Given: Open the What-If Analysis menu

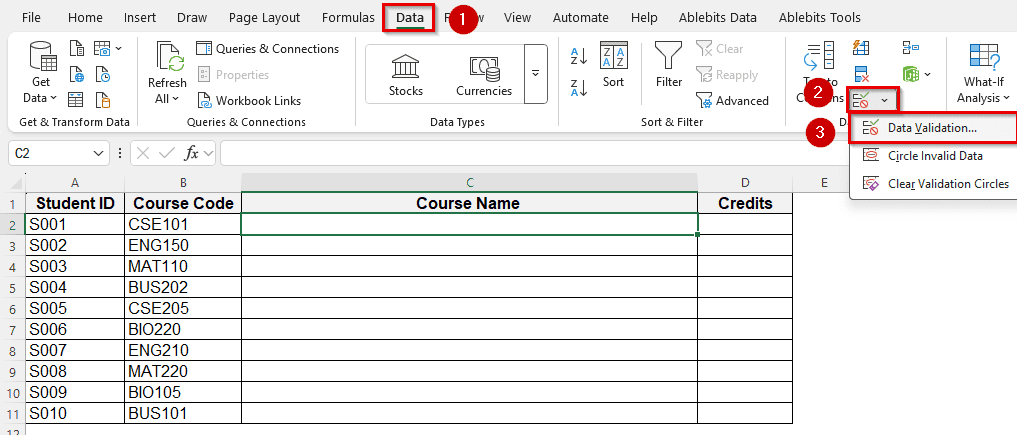Looking at the screenshot, I should coord(983,73).
